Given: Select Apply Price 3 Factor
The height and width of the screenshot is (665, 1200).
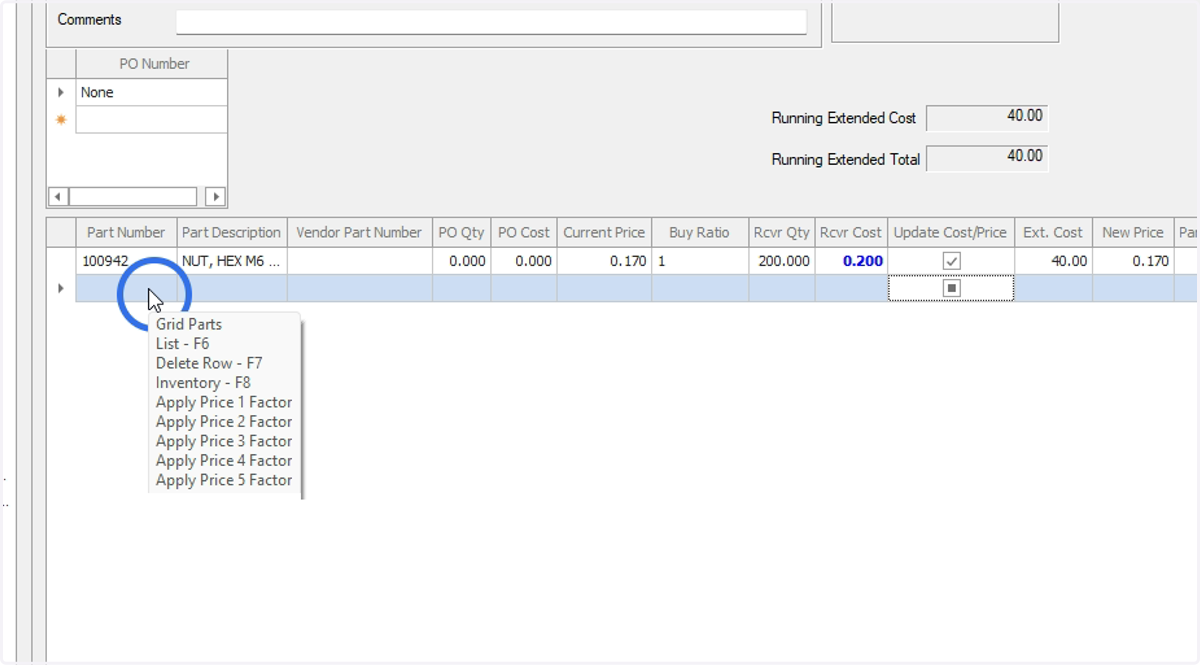Looking at the screenshot, I should (x=224, y=441).
